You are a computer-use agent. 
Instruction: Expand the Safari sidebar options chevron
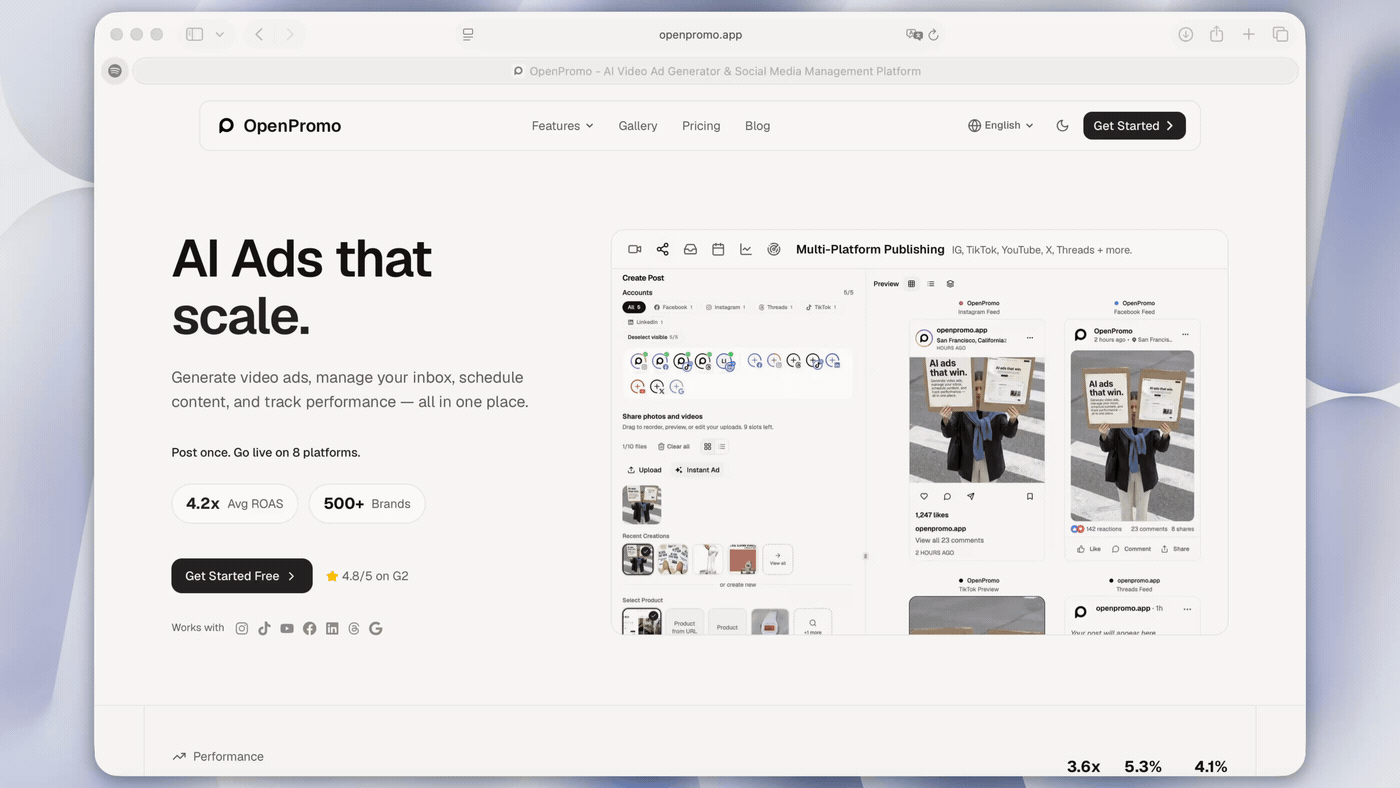click(x=219, y=34)
